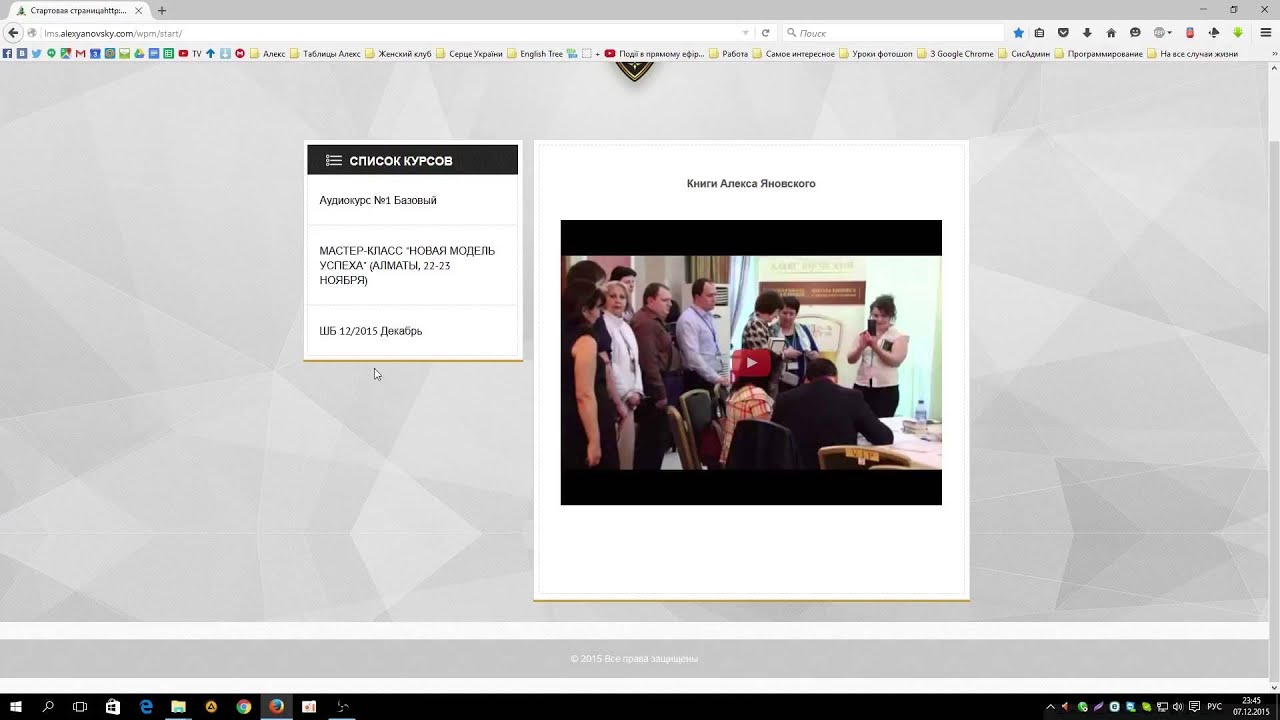Open a new browser tab

(162, 10)
